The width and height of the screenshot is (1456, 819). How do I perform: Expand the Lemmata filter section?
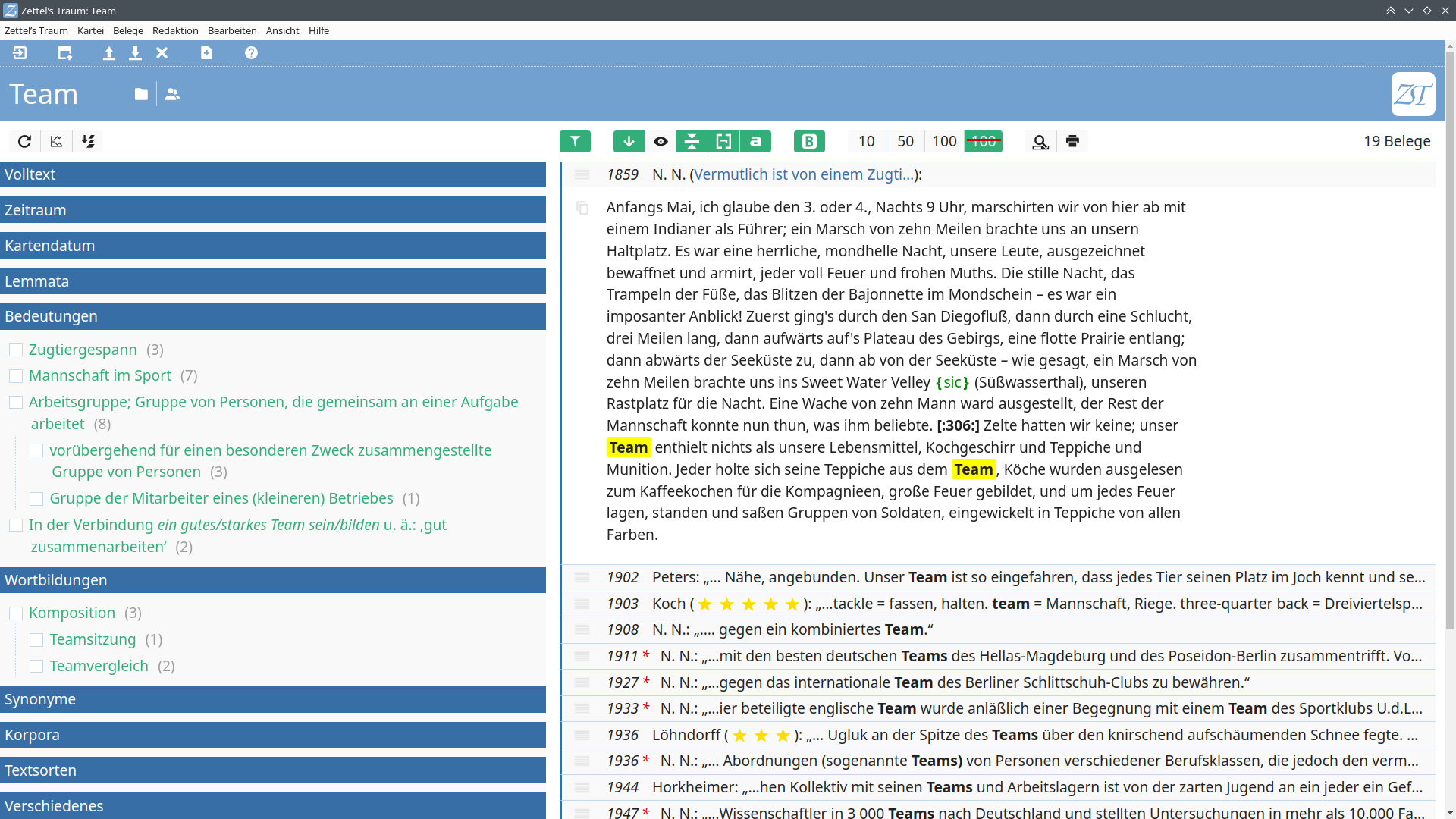tap(273, 281)
